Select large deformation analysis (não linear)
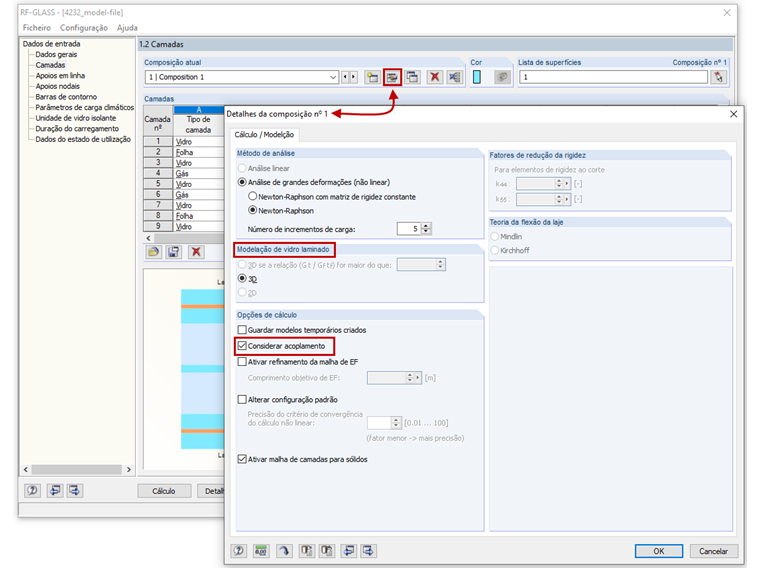The height and width of the screenshot is (568, 760). pos(242,182)
